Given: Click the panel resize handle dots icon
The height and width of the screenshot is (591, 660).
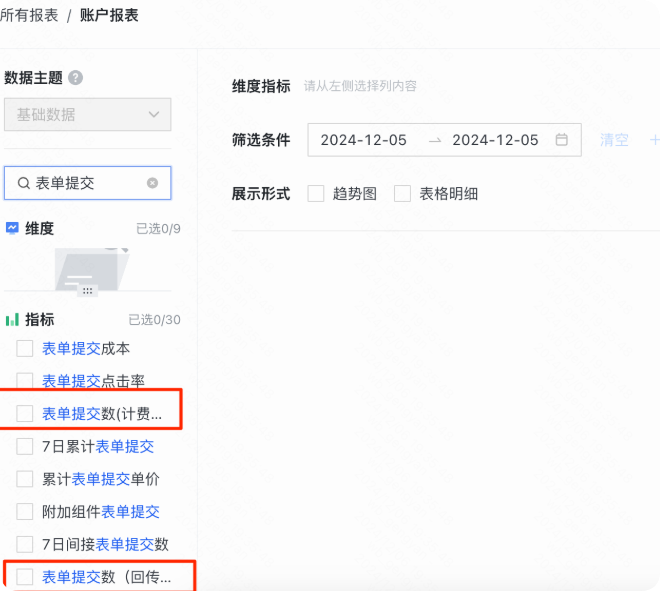Looking at the screenshot, I should tap(88, 291).
